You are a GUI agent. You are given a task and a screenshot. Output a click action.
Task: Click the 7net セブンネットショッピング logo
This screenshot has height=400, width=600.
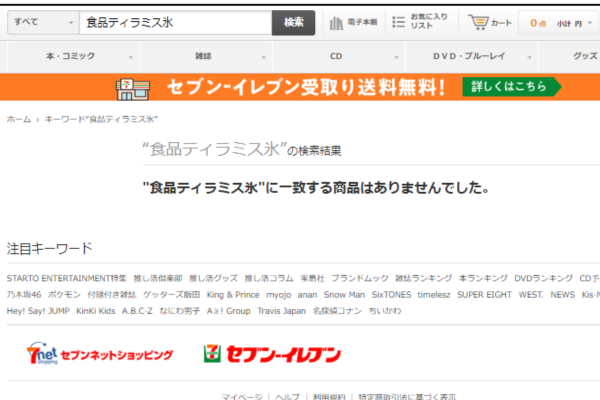[x=100, y=353]
